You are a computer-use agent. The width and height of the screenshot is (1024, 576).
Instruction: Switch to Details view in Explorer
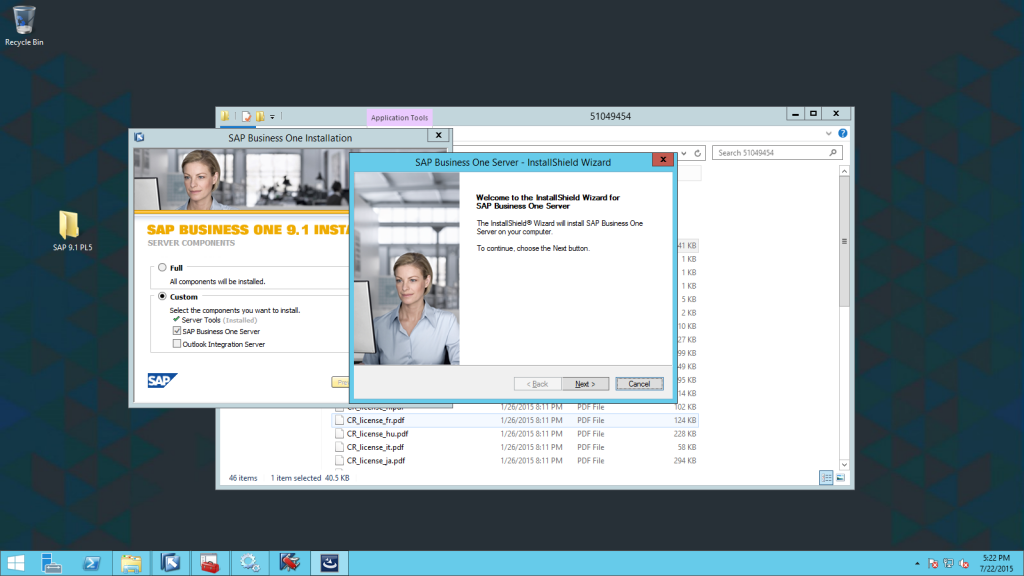pyautogui.click(x=826, y=478)
